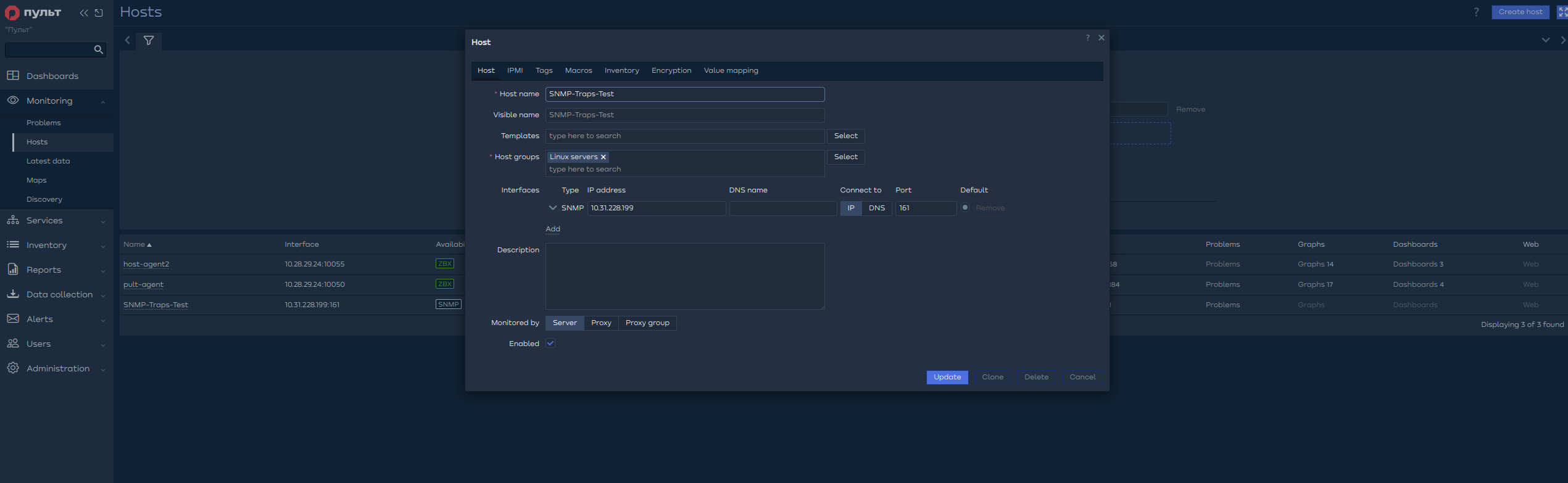
Task: Set Monitored by Proxy group
Action: (647, 323)
